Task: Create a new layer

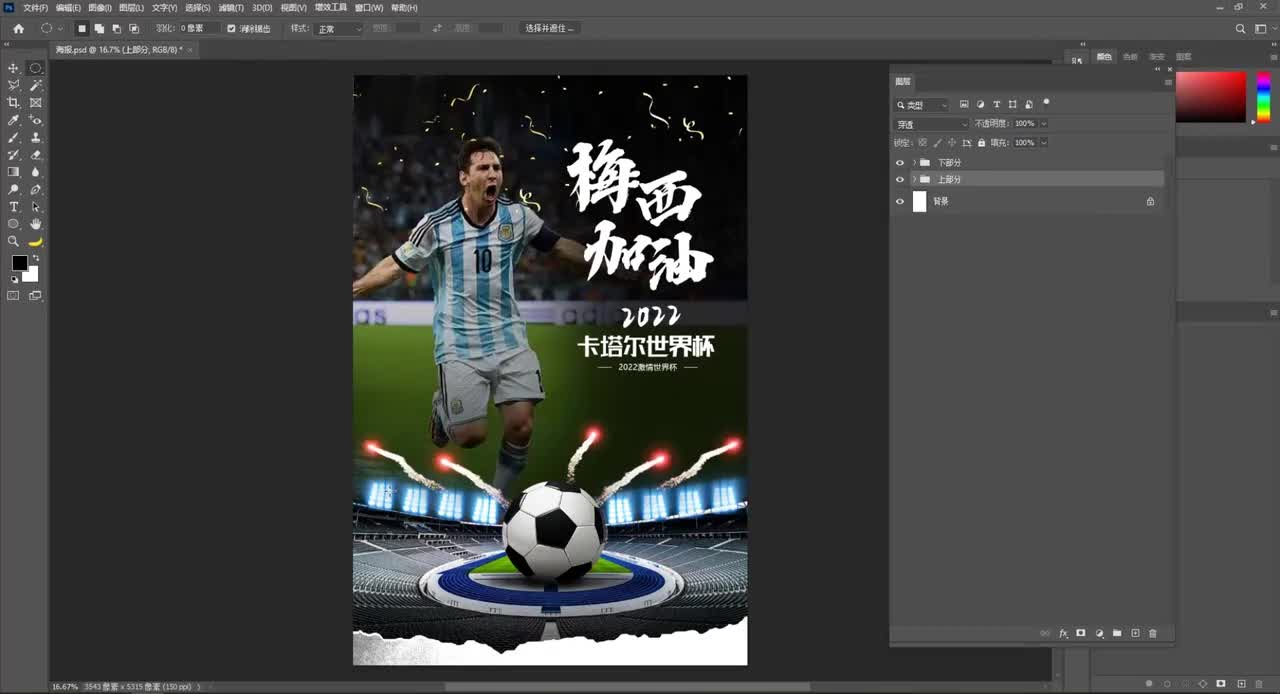Action: 1135,634
